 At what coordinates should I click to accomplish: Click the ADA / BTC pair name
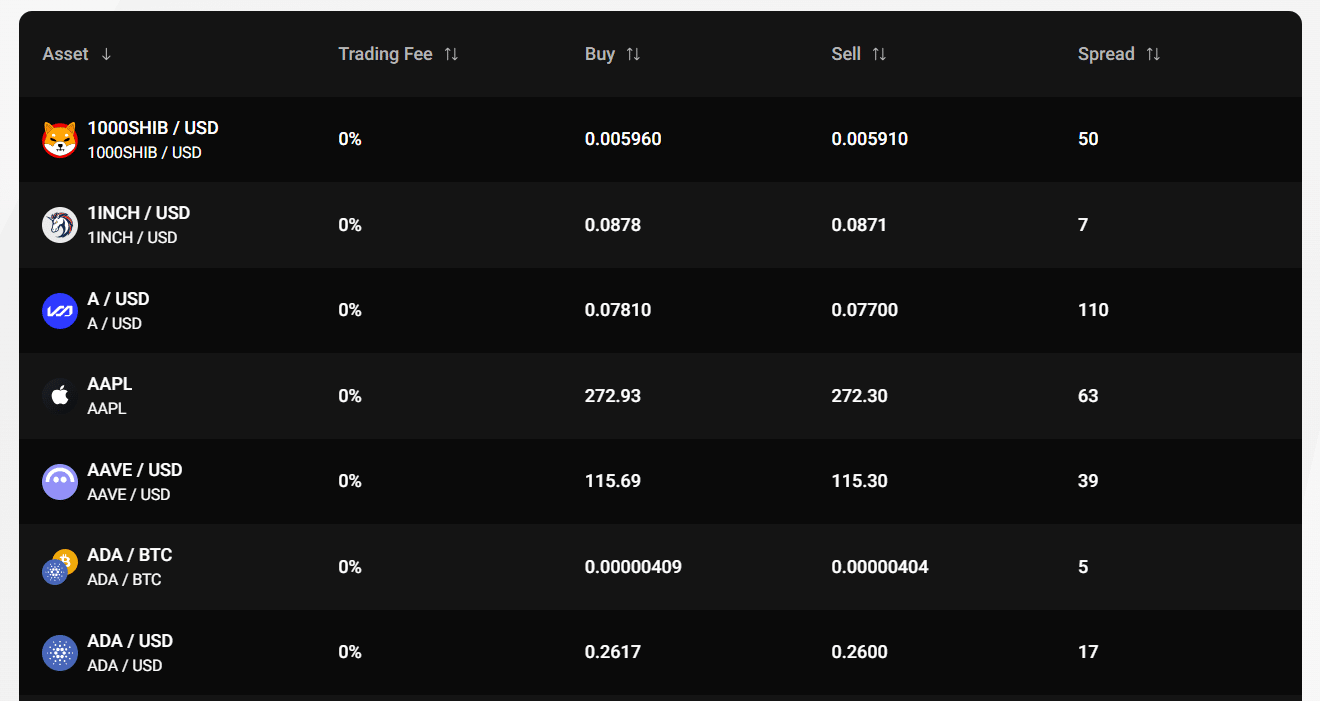130,555
